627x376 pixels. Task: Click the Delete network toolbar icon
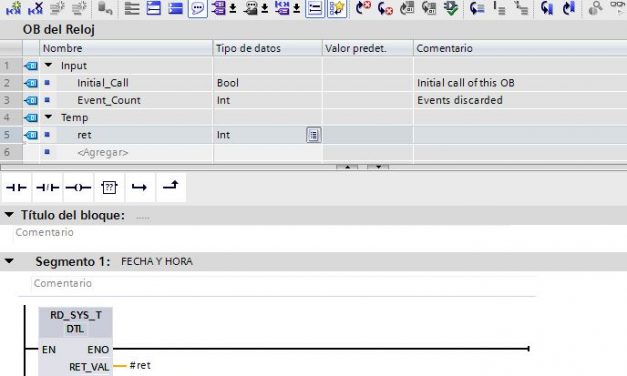pyautogui.click(x=35, y=8)
